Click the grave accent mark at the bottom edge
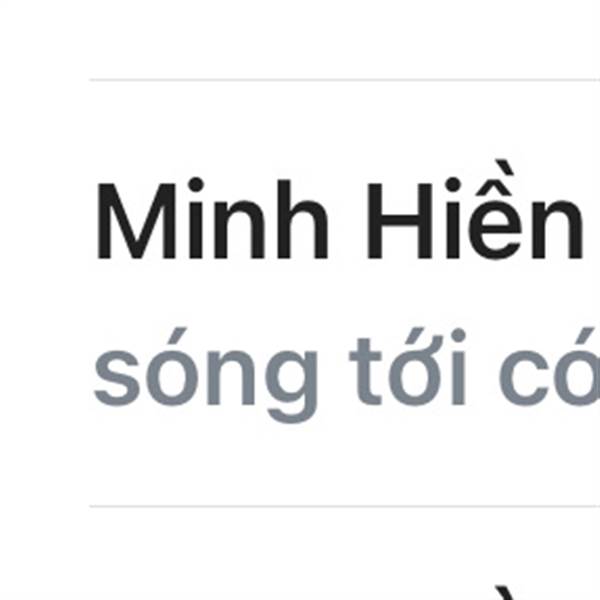The height and width of the screenshot is (600, 600). tap(506, 592)
